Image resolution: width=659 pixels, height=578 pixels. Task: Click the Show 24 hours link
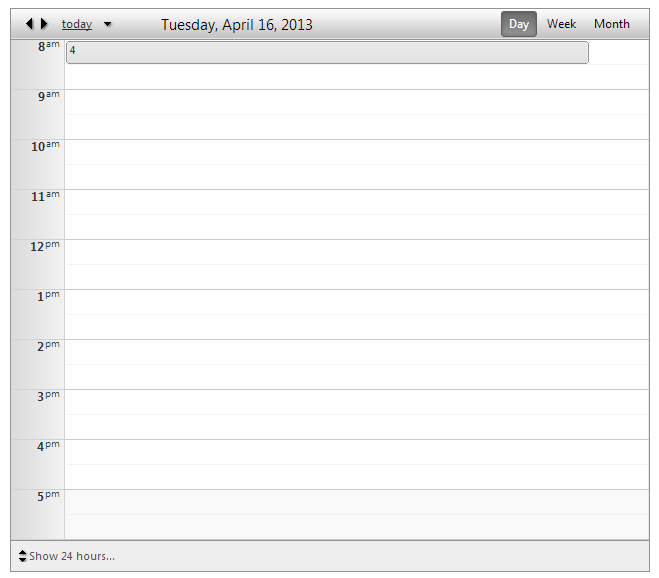[x=72, y=556]
